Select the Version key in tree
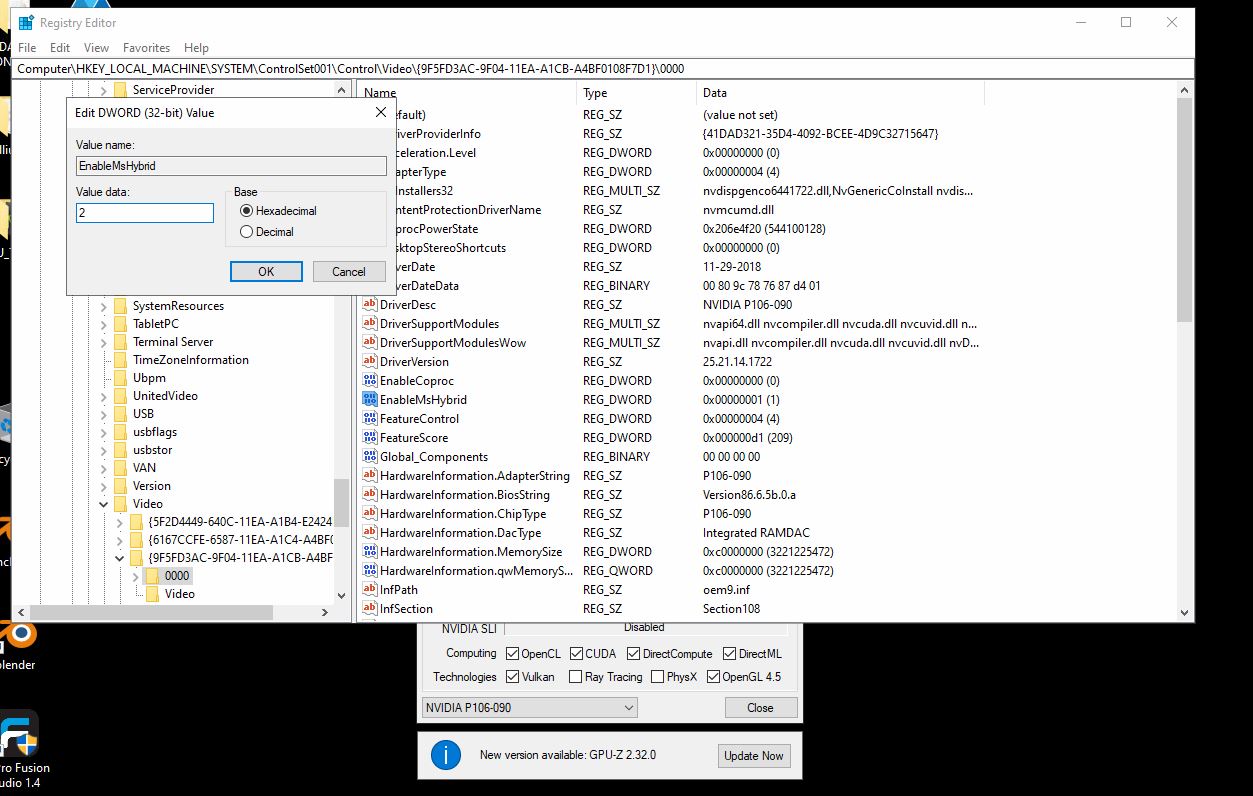The height and width of the screenshot is (796, 1253). point(152,486)
